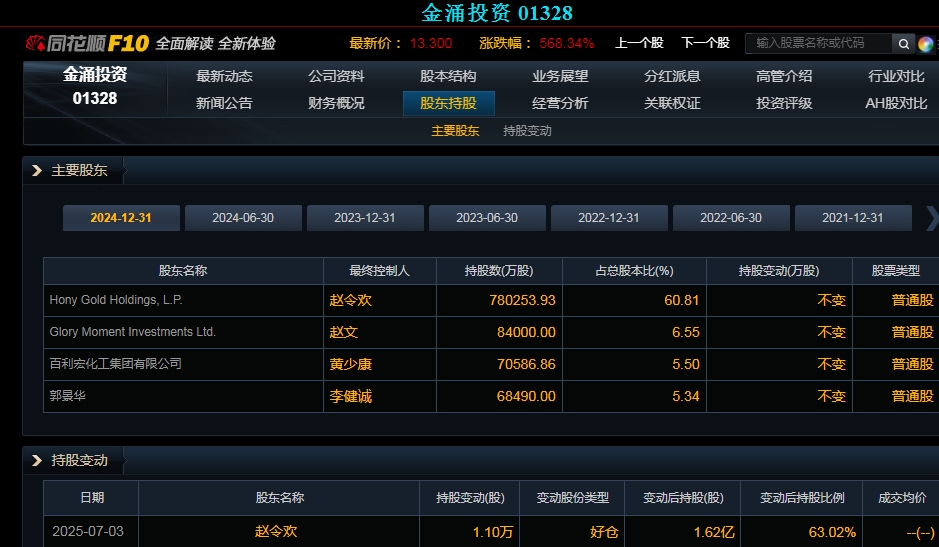
Task: Click the 金涌投资 01328 title at top
Action: [x=497, y=13]
